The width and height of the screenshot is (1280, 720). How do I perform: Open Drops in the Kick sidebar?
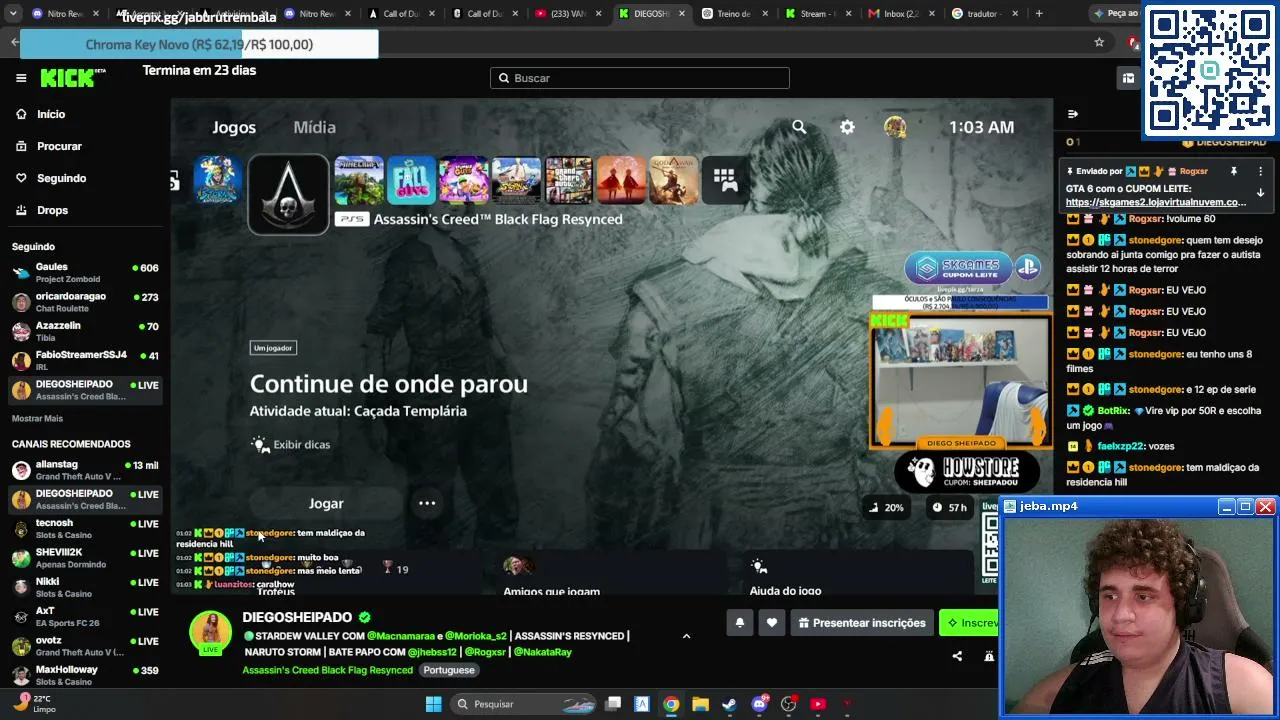(52, 210)
